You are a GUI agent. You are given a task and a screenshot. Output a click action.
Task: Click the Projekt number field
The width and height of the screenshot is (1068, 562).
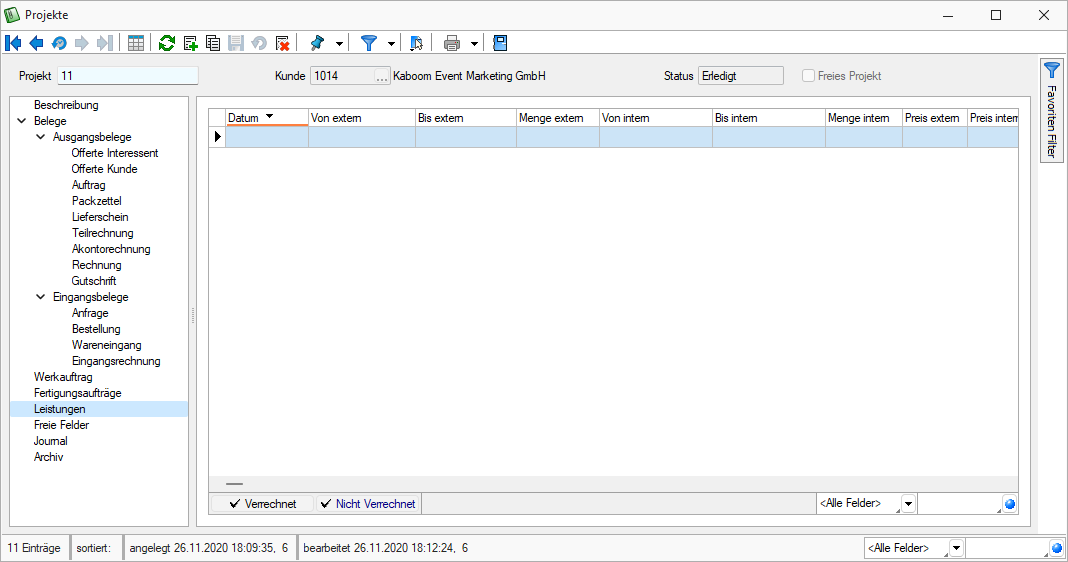click(128, 76)
